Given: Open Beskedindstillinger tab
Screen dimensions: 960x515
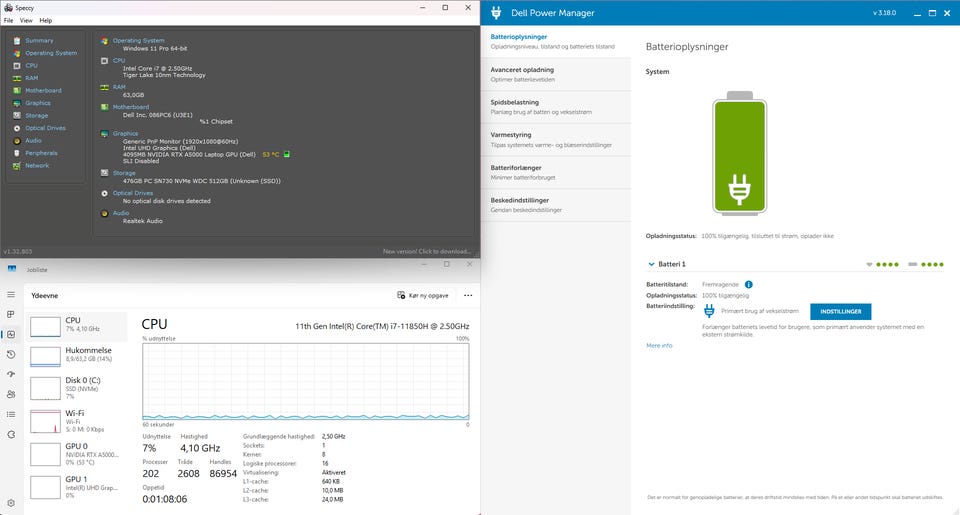Looking at the screenshot, I should [555, 205].
